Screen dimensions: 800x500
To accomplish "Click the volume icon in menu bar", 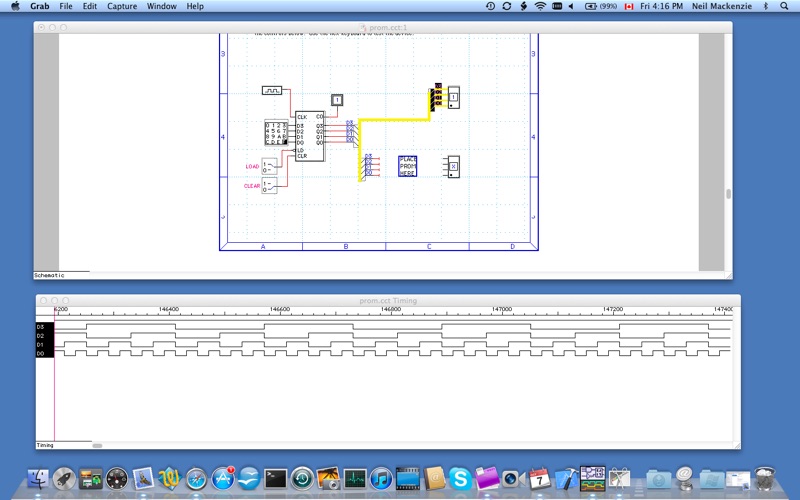I will coord(571,6).
